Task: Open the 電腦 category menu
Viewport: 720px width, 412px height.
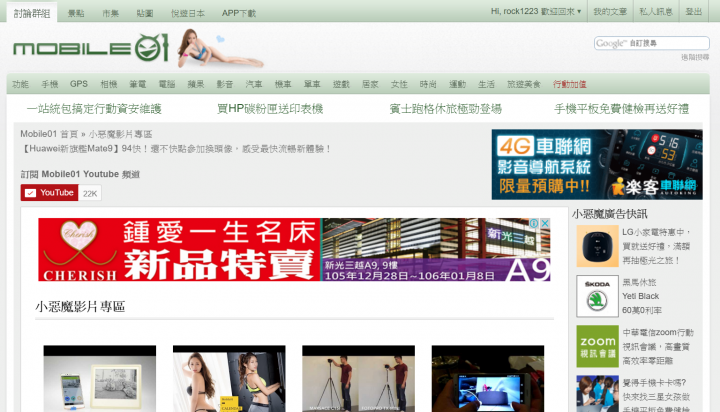Action: coord(167,84)
